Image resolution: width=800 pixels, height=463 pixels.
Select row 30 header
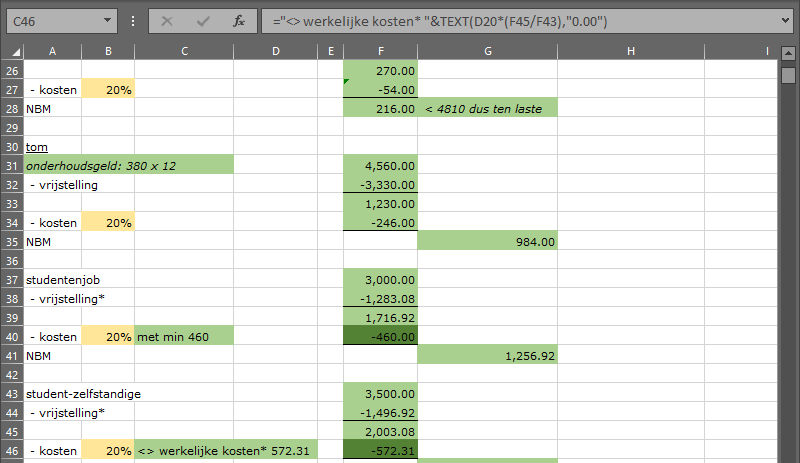tap(12, 147)
